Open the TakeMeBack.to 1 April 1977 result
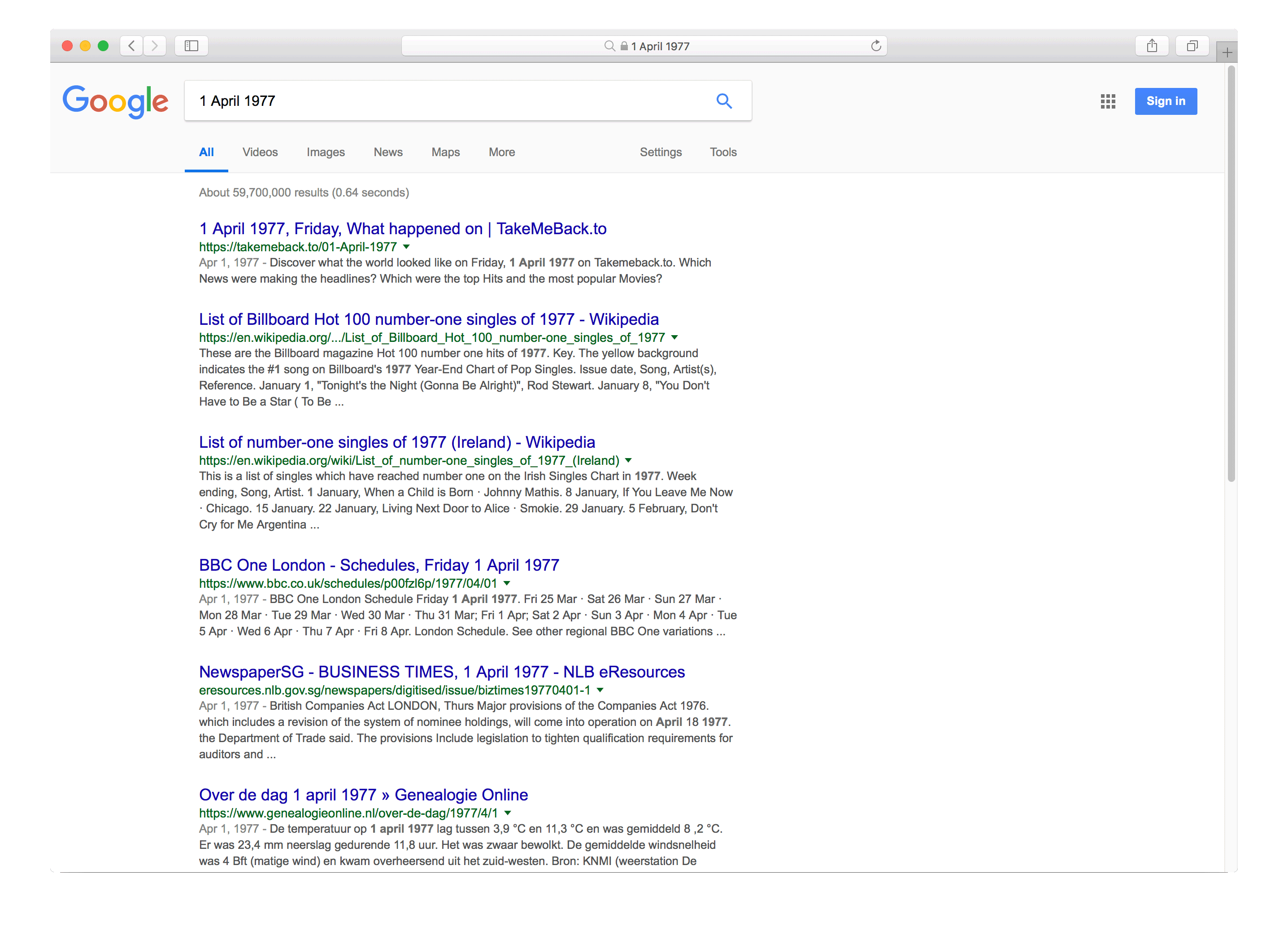This screenshot has width=1288, height=944. pos(403,228)
